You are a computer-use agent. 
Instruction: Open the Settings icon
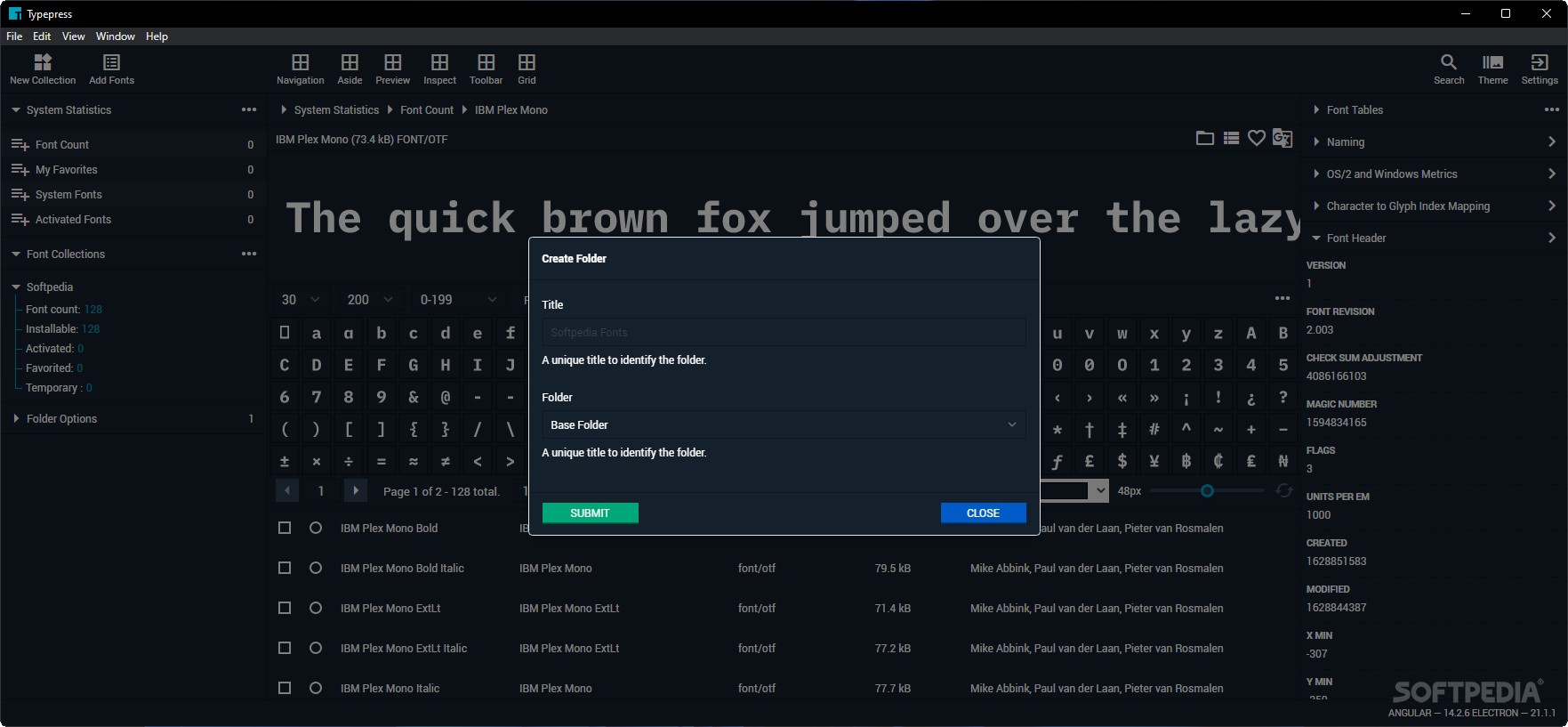[1539, 61]
